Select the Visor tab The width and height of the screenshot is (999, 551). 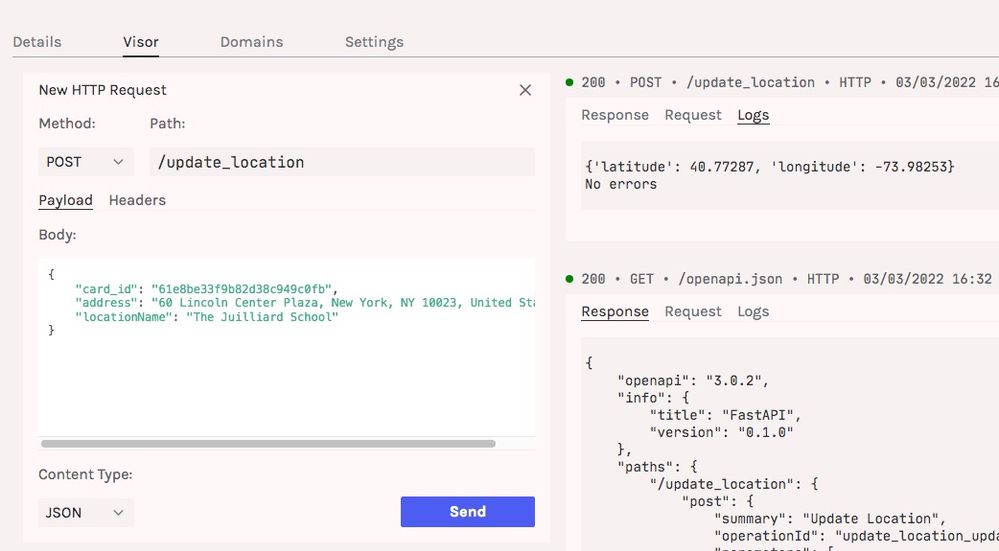point(141,42)
